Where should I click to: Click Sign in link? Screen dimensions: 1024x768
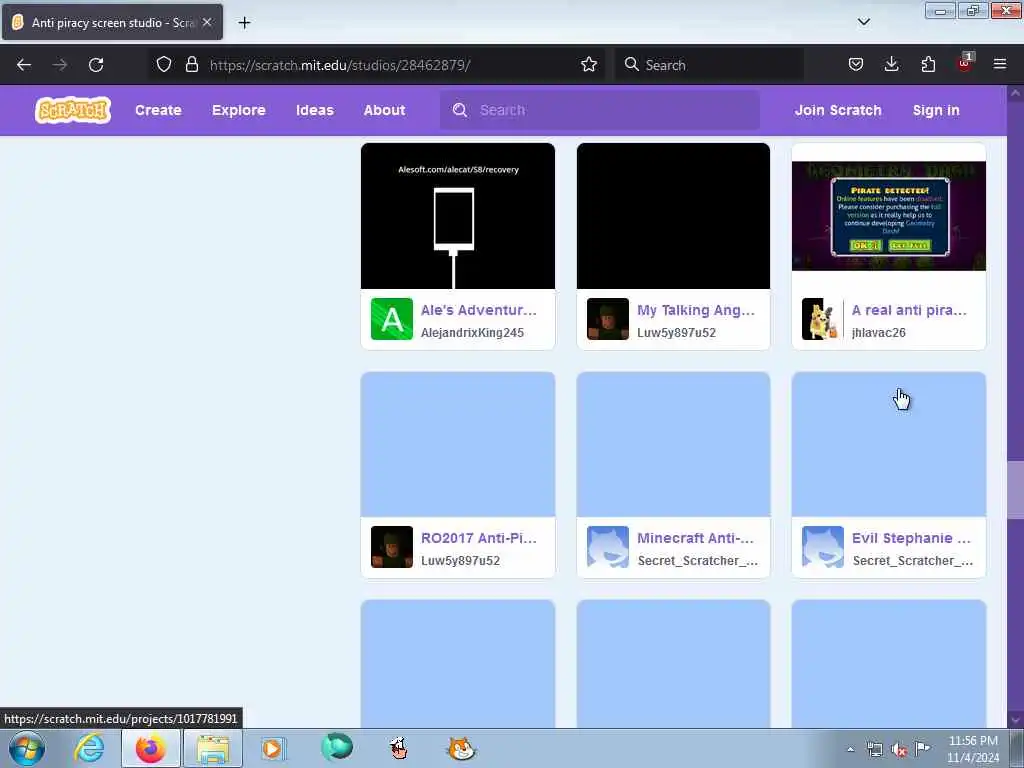pos(936,110)
